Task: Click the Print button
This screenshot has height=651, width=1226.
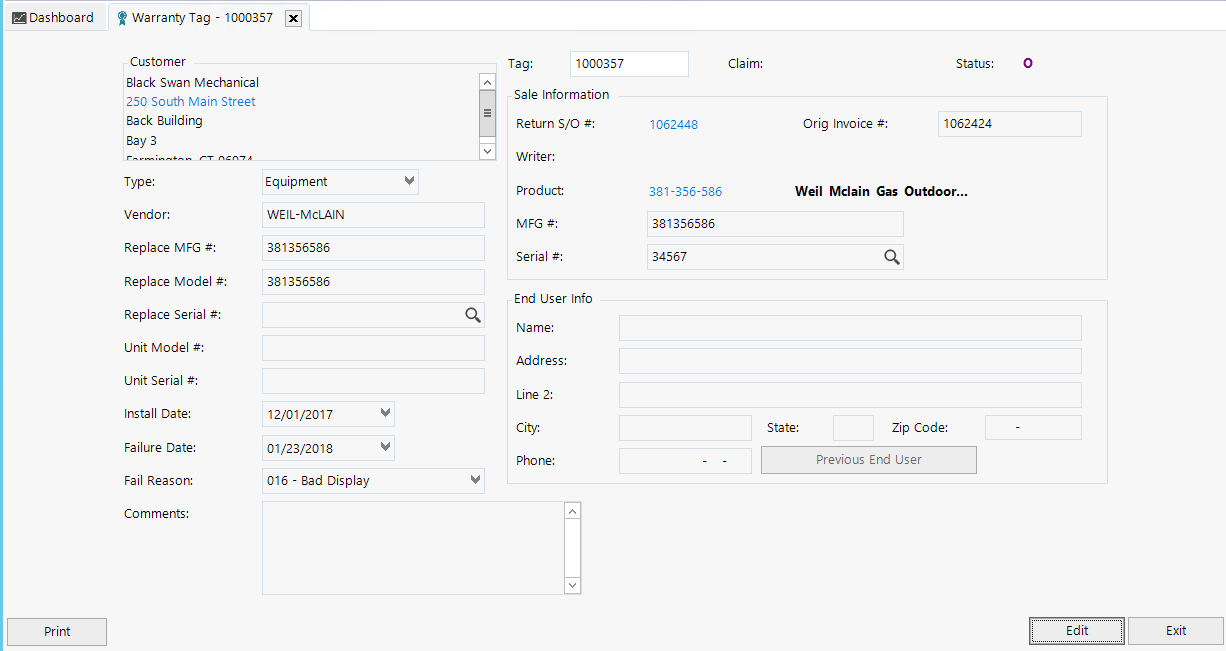Action: point(57,631)
